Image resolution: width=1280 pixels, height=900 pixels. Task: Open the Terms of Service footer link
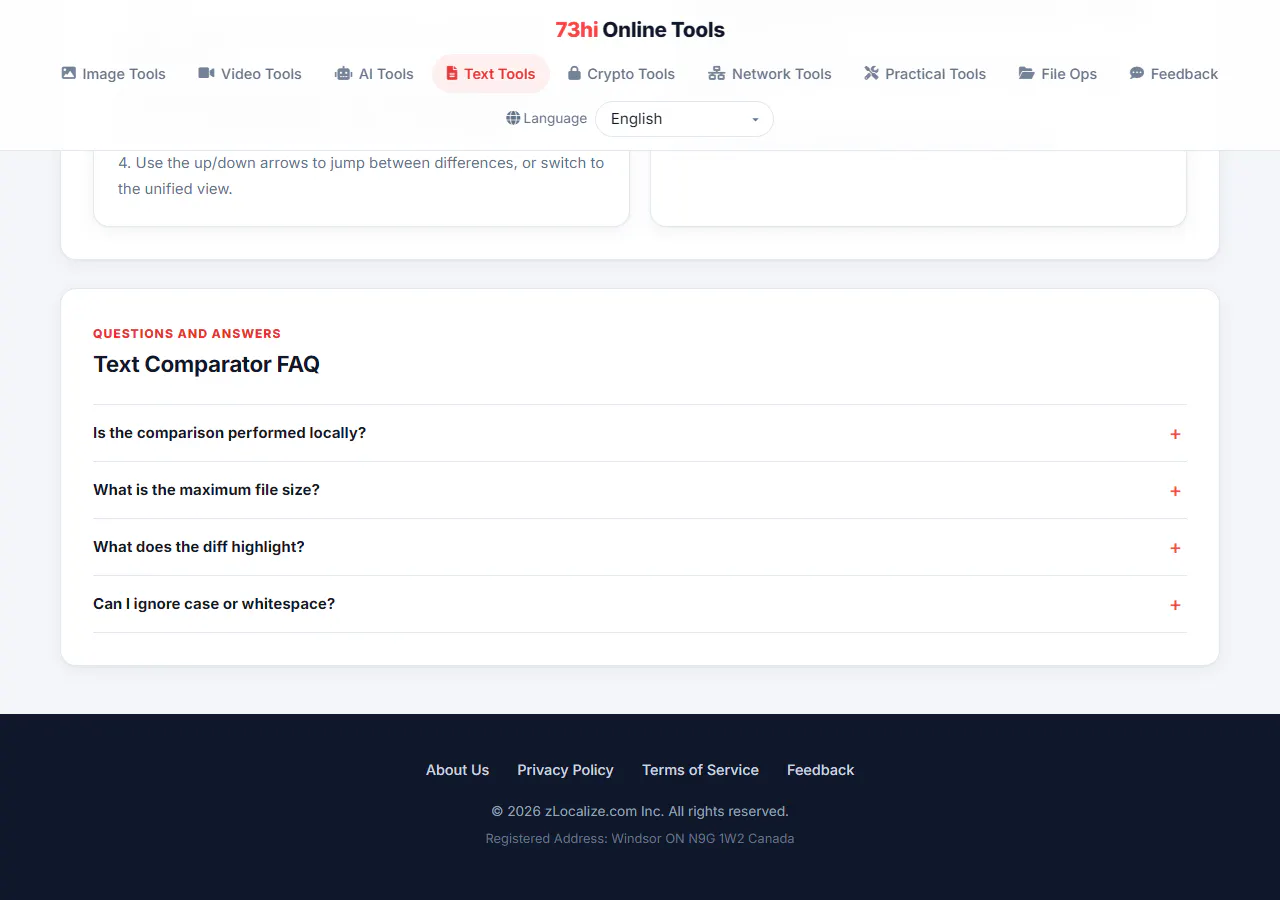pyautogui.click(x=700, y=770)
